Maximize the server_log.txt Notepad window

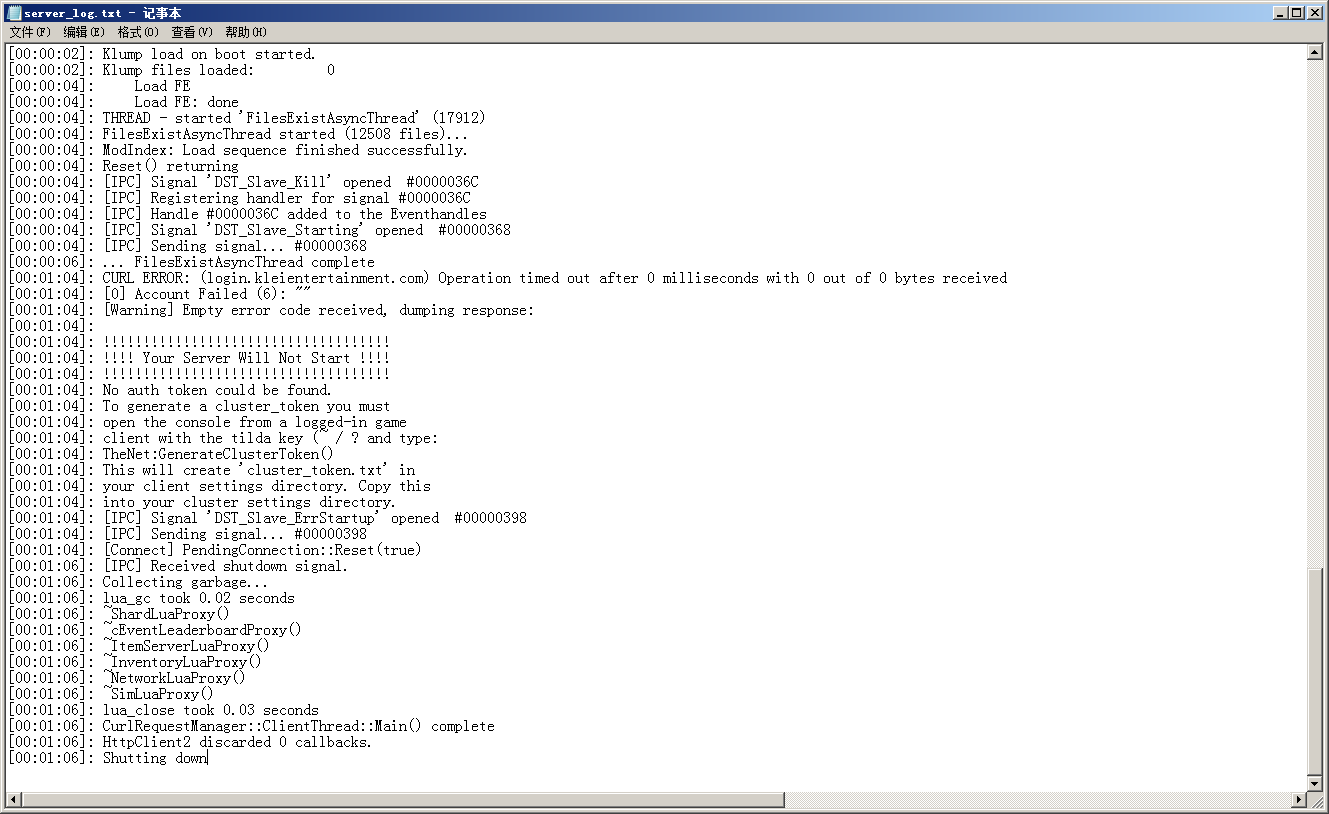click(1298, 13)
